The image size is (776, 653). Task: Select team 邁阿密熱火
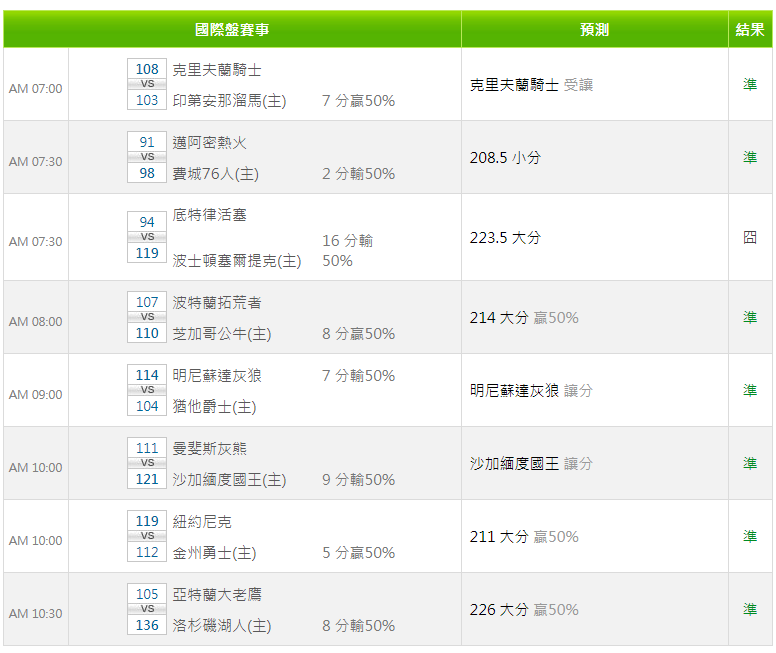point(209,143)
